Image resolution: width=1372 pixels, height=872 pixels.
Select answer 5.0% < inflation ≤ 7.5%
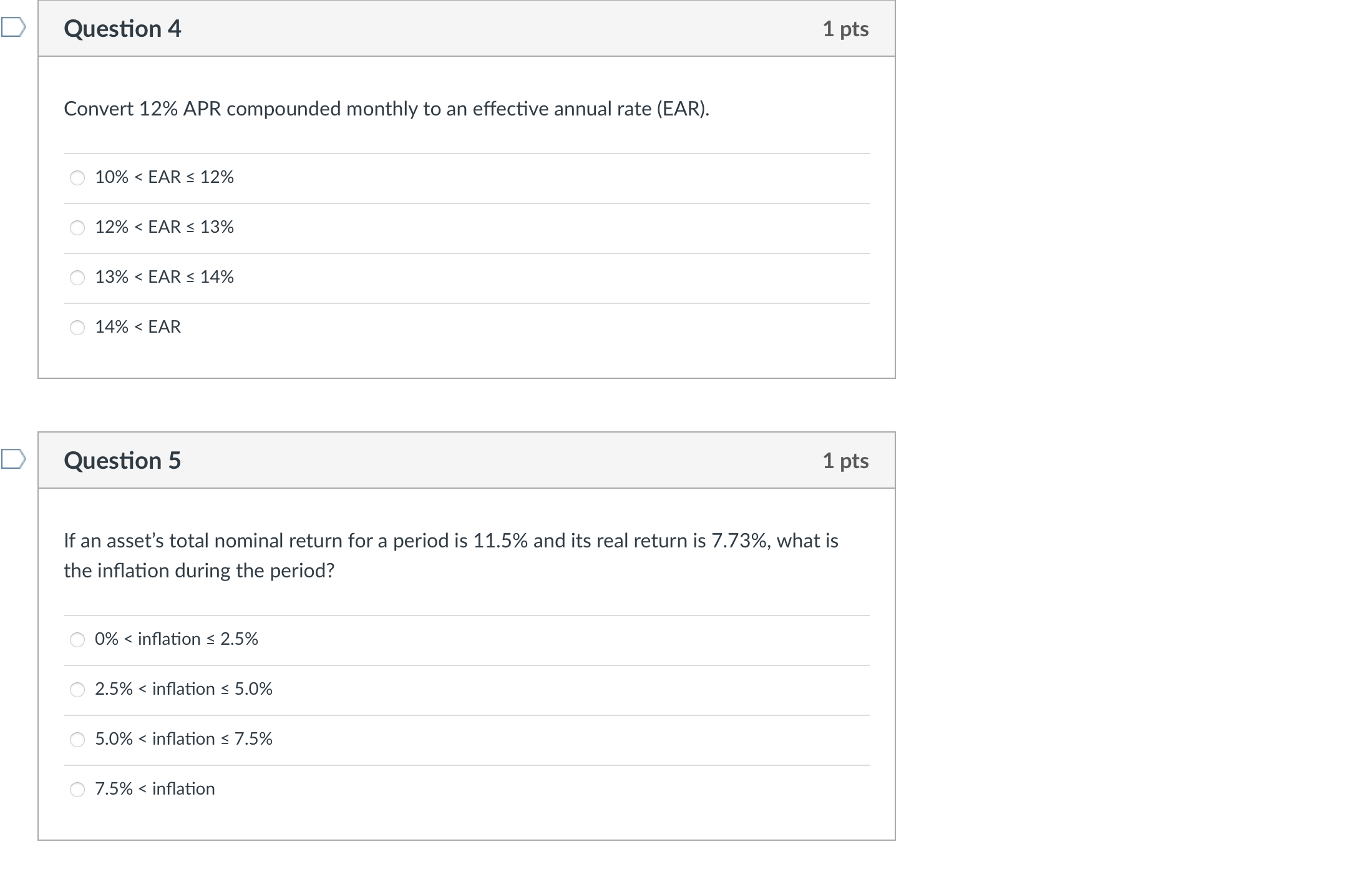tap(77, 740)
